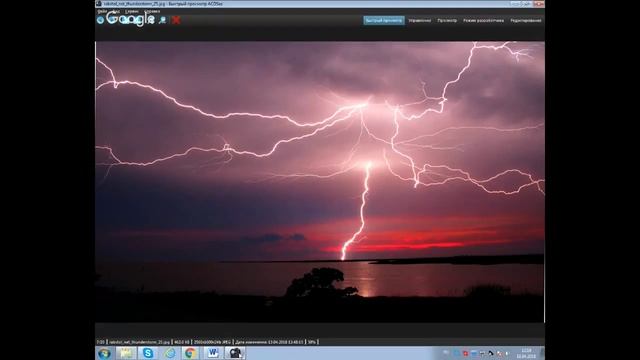
Task: Select the Быстрый просмотр mode tab
Action: pos(384,20)
